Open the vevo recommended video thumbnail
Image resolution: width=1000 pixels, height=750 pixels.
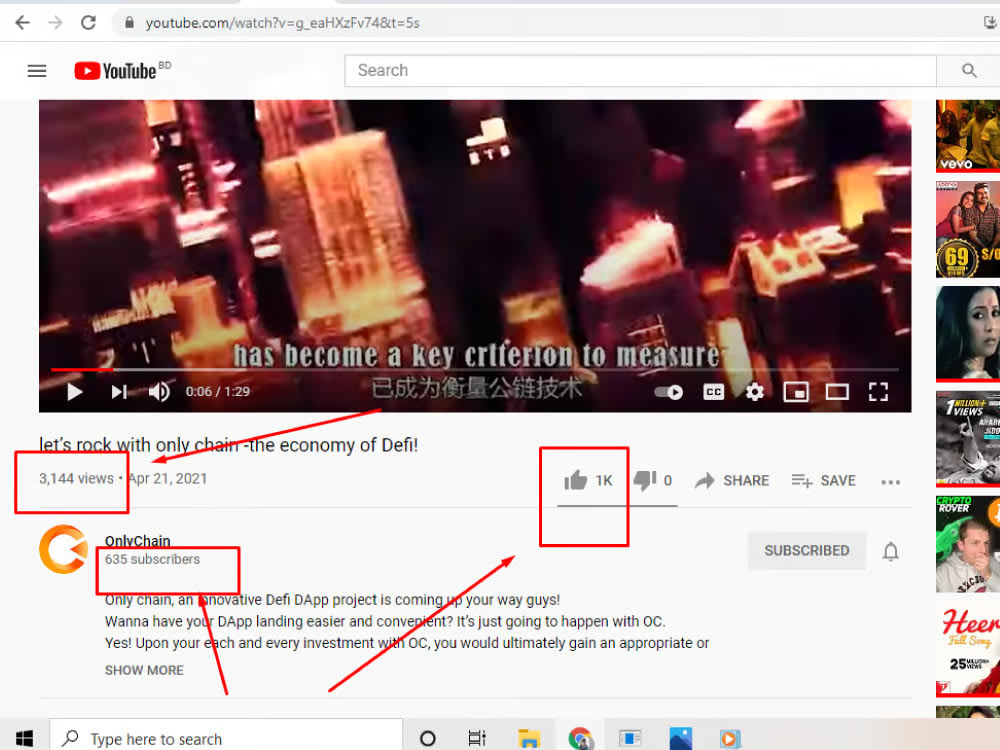(x=967, y=136)
